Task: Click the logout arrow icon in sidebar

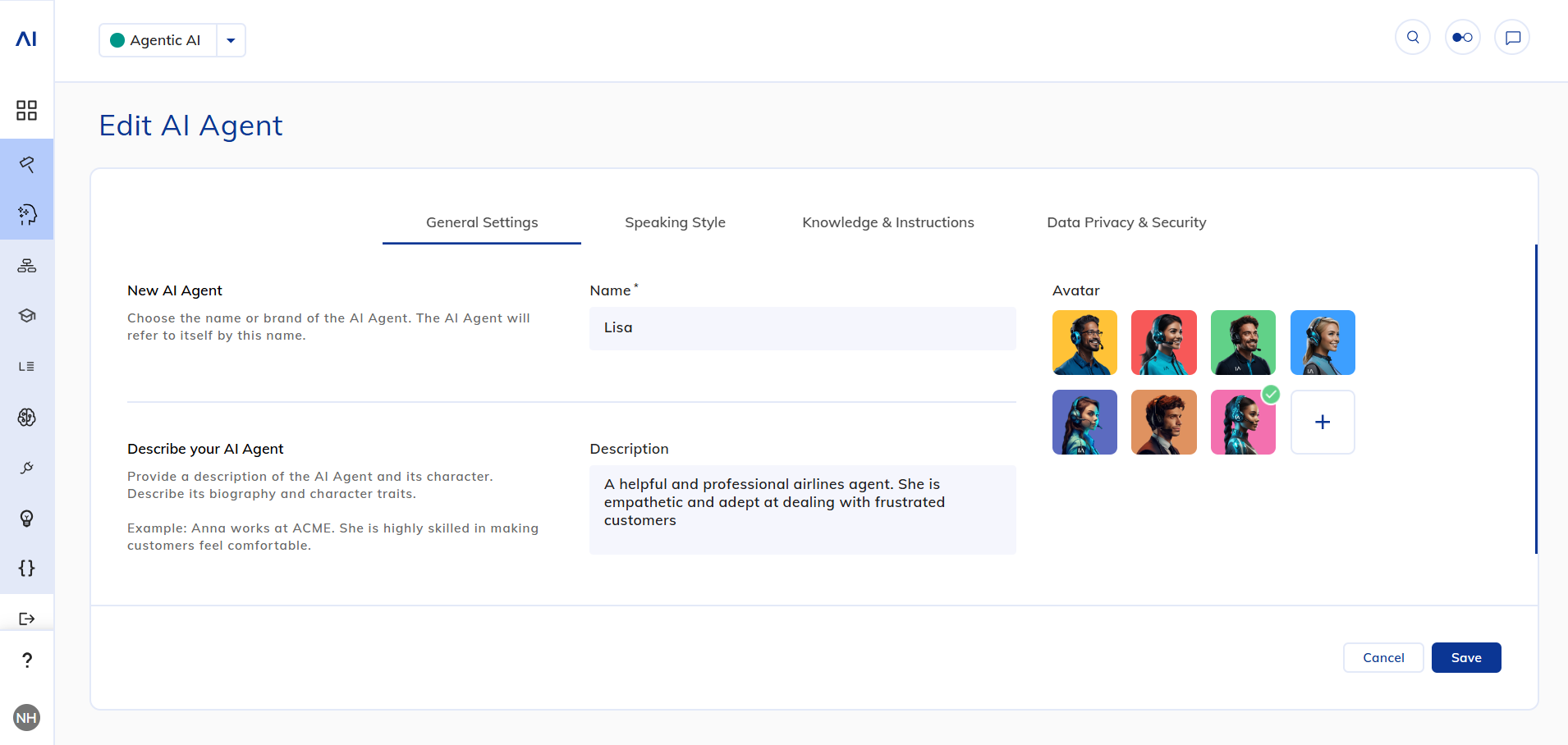Action: pos(26,619)
